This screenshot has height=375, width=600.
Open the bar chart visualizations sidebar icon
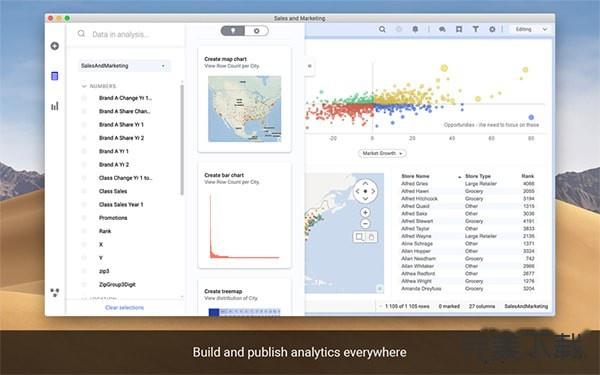(x=55, y=106)
